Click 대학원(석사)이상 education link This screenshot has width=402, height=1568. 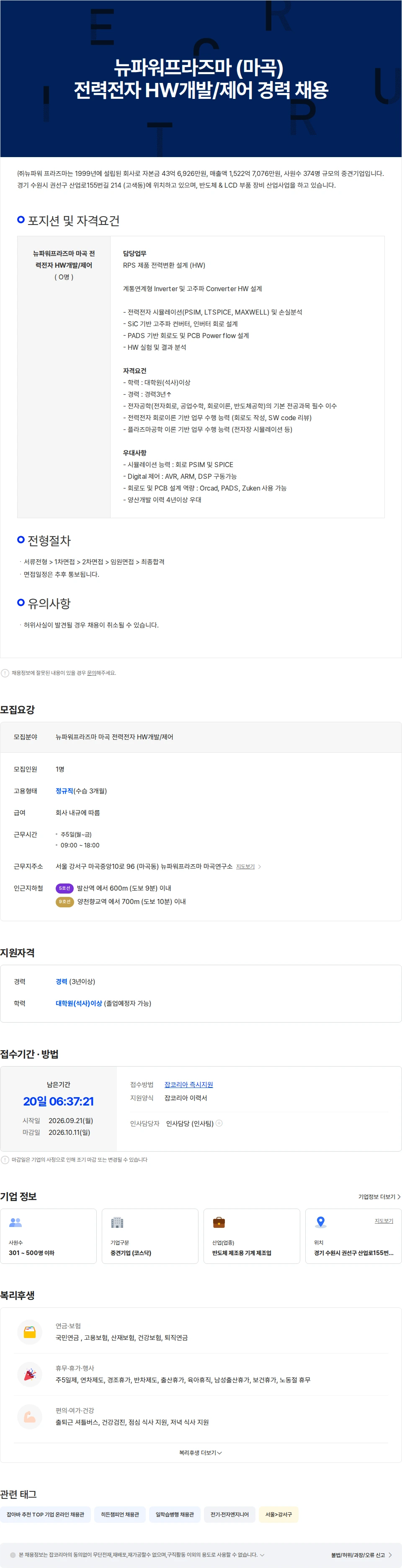(x=79, y=1003)
